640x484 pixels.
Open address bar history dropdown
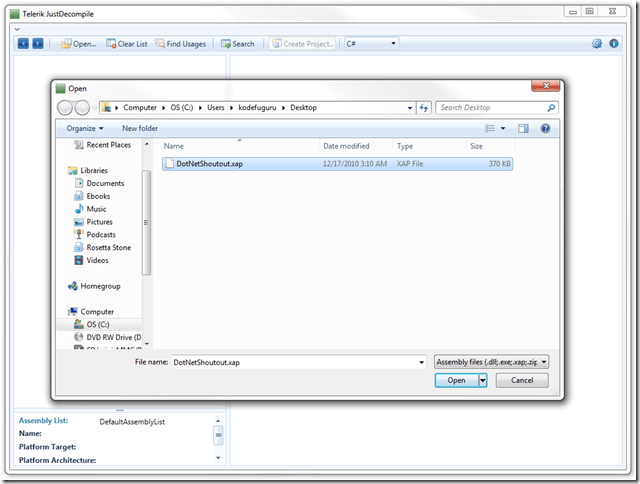pos(410,108)
